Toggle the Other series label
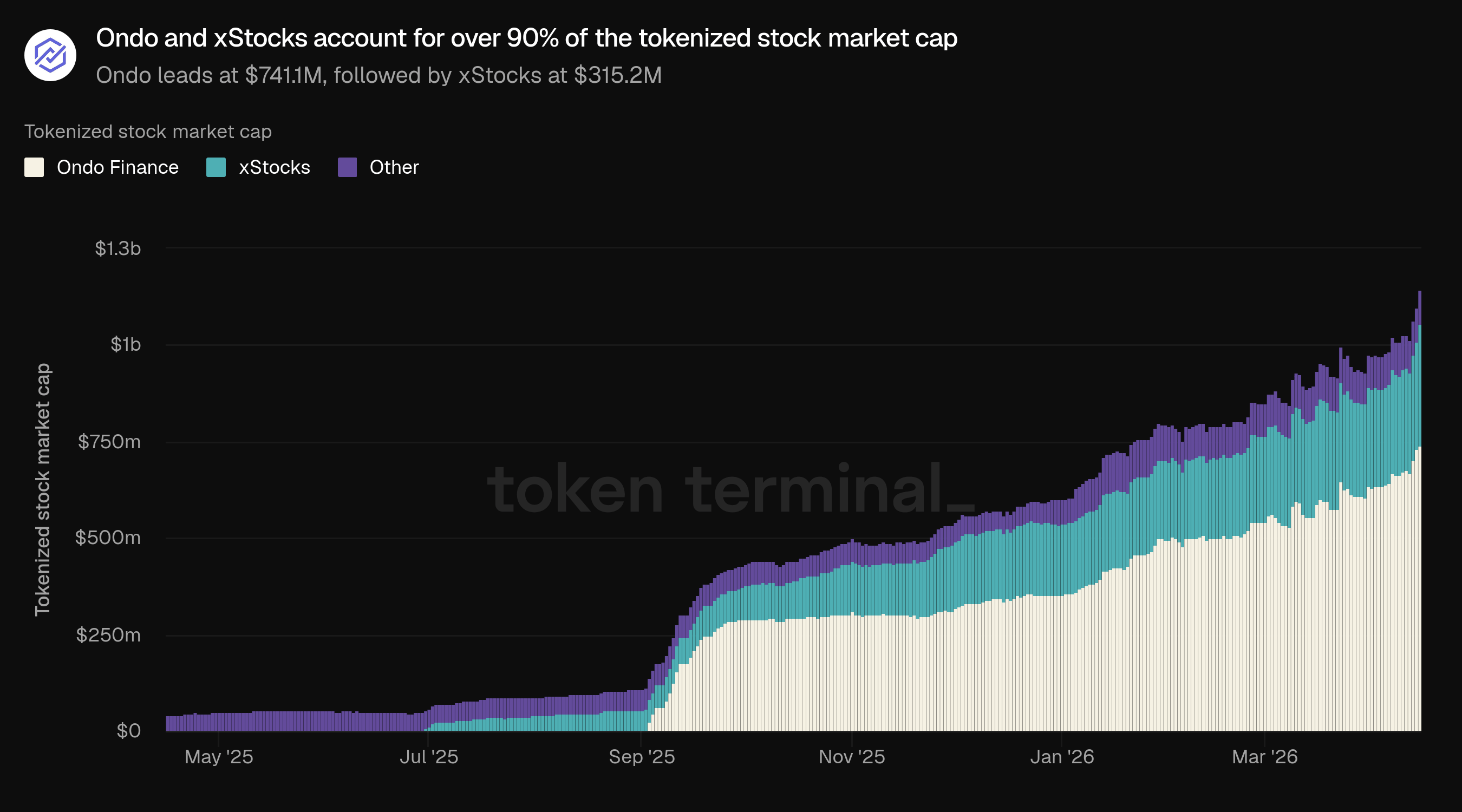The height and width of the screenshot is (812, 1462). tap(394, 167)
